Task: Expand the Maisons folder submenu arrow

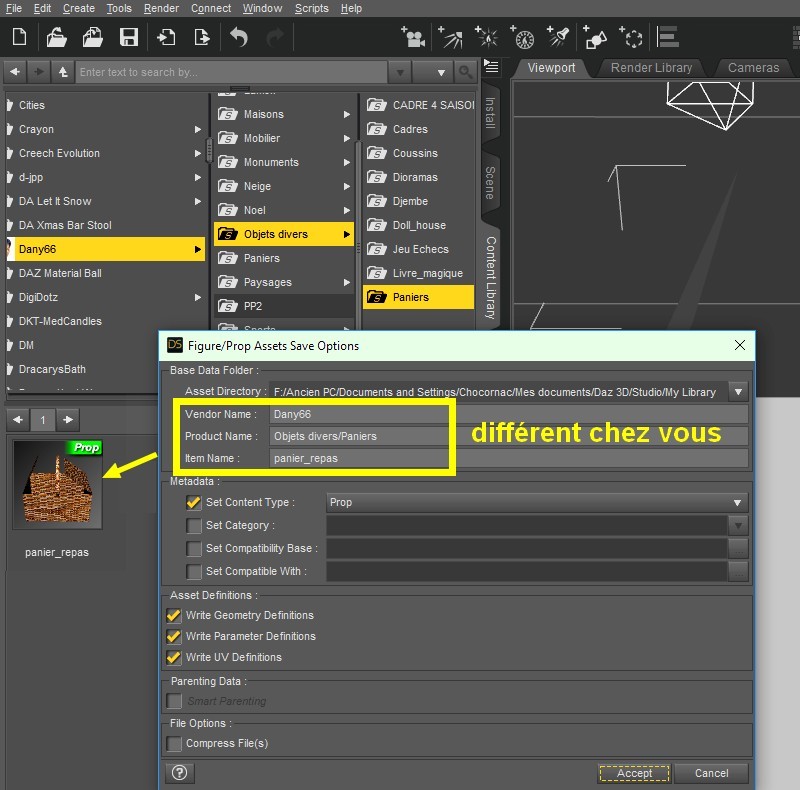Action: point(347,114)
